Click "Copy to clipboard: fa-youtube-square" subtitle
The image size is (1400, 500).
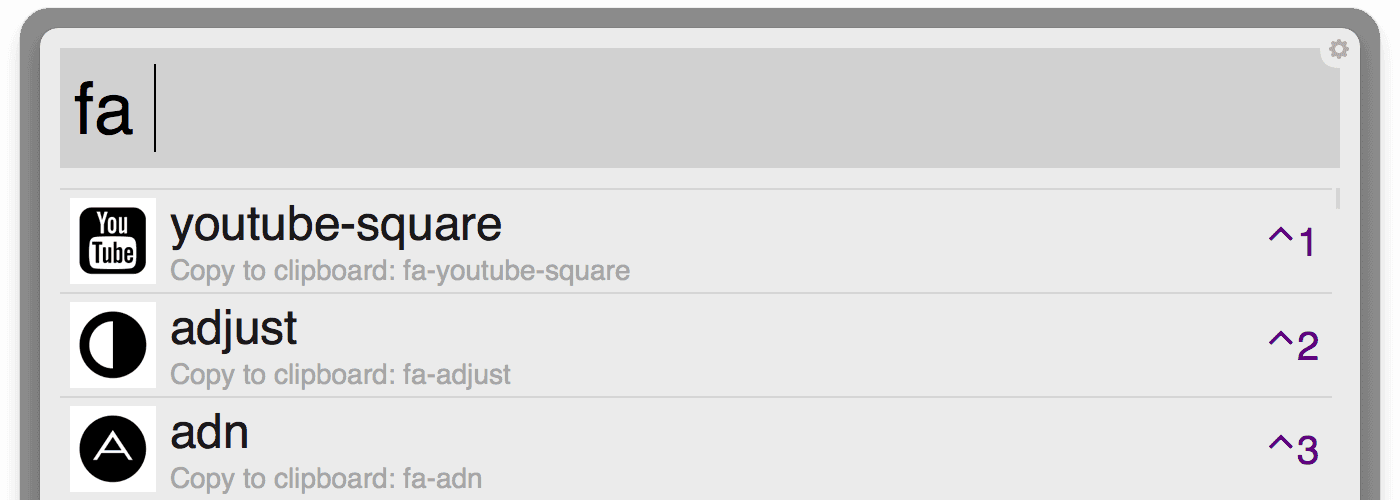click(x=400, y=271)
